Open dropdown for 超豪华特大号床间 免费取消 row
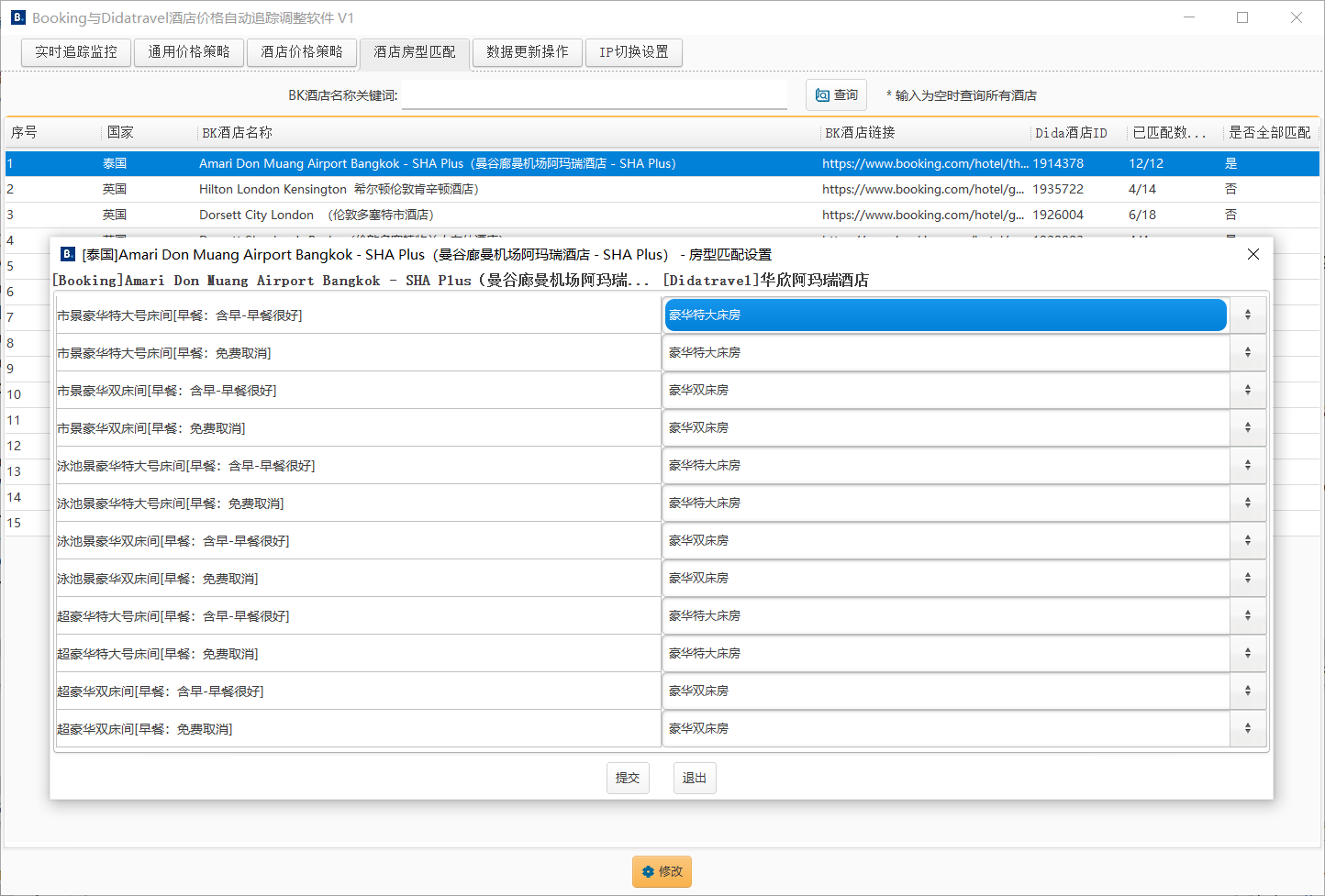1325x896 pixels. click(1248, 653)
